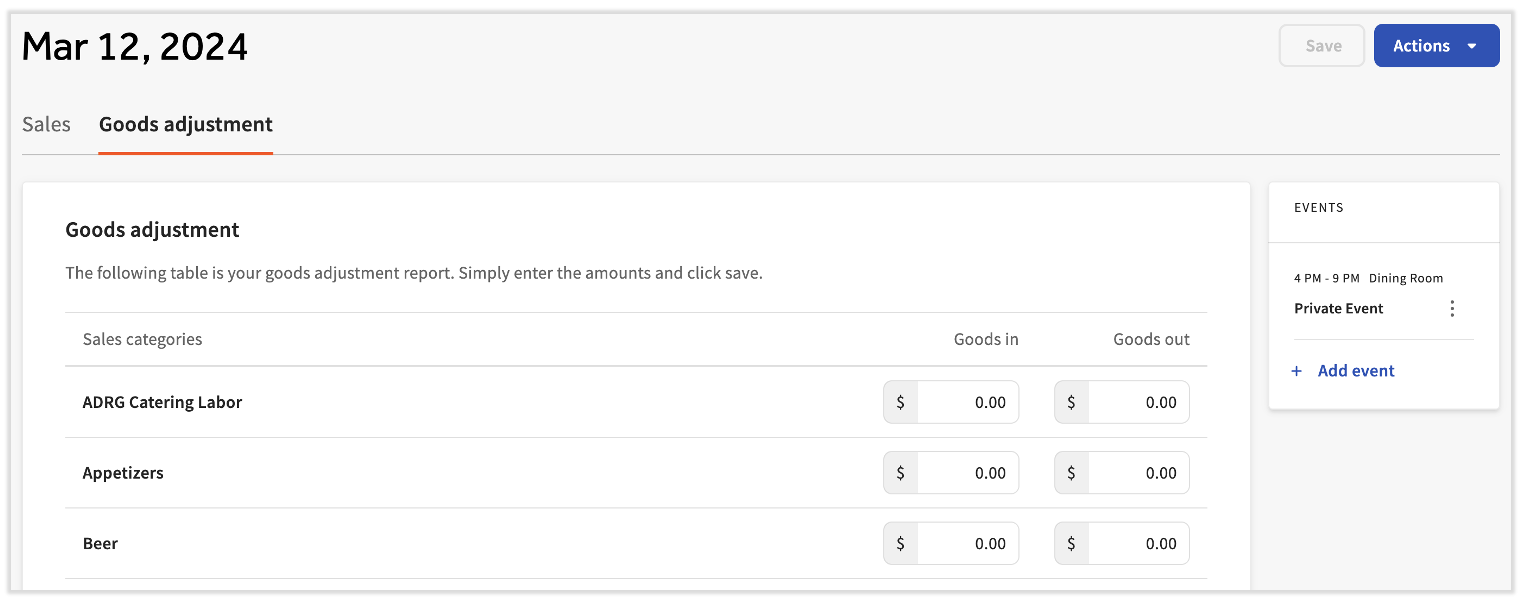The height and width of the screenshot is (606, 1526).
Task: Edit Goods out for ADRG Catering Labor
Action: pos(1137,403)
